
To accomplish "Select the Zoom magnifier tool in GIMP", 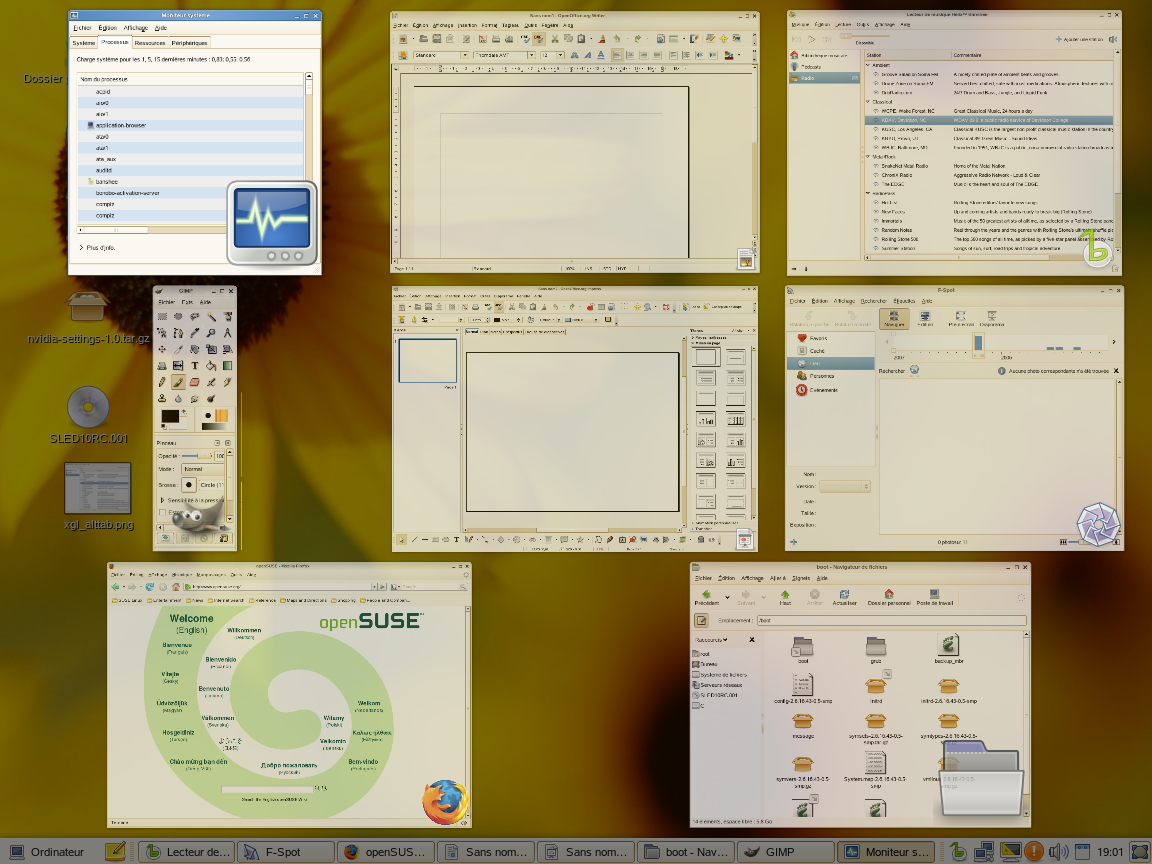I will pos(212,333).
